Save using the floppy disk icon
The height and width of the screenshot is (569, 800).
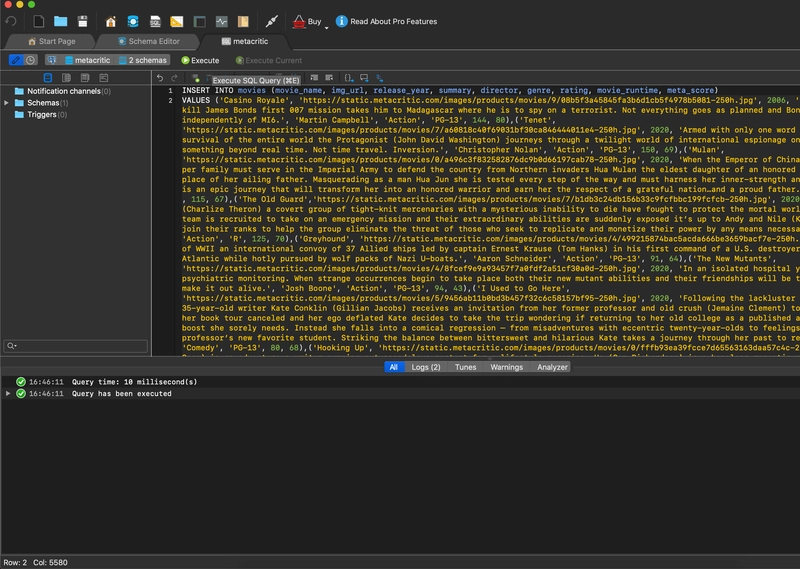[x=83, y=21]
